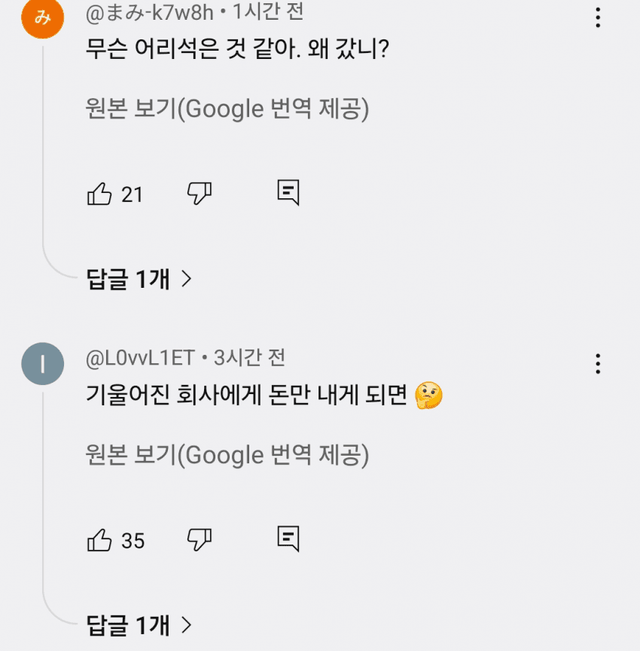Reply to the @まみ-k7w8h comment
The image size is (640, 651).
[288, 193]
